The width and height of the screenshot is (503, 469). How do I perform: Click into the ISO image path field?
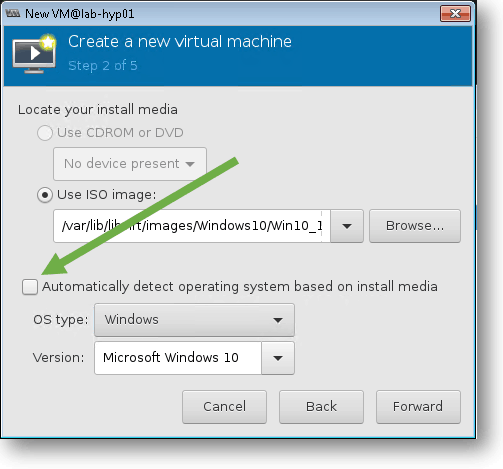192,226
